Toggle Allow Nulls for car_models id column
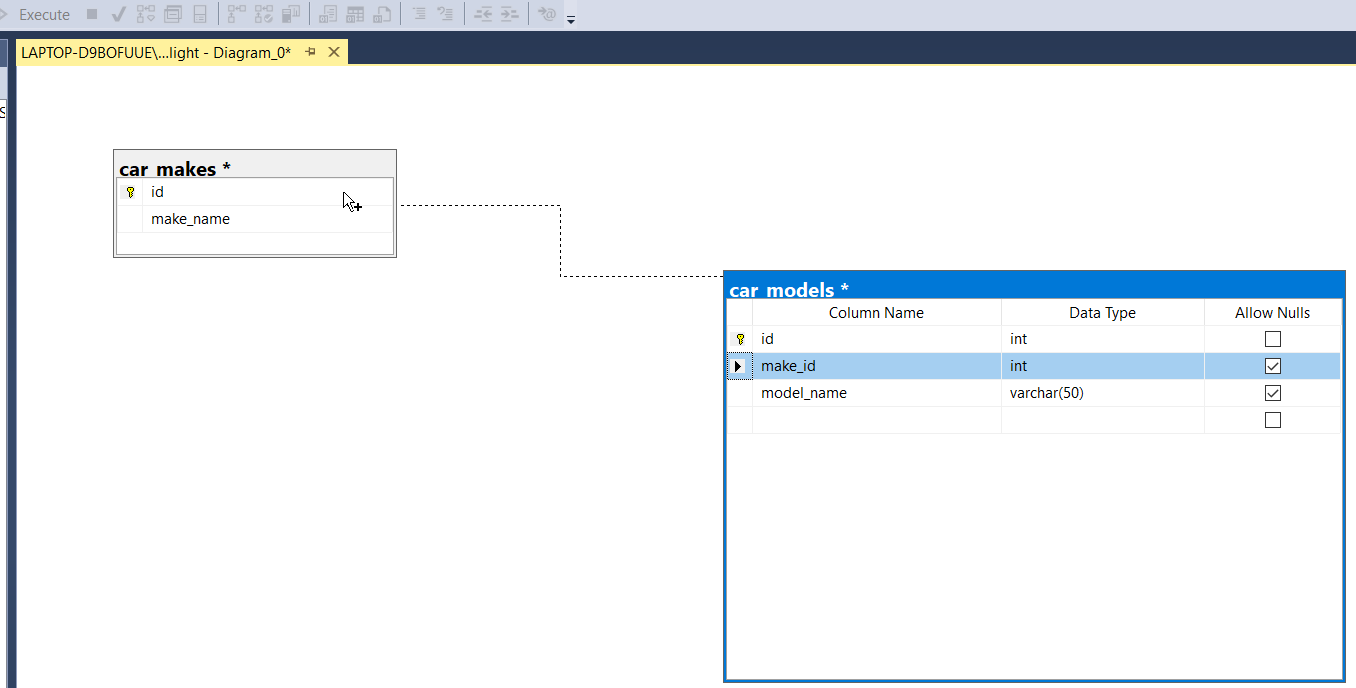Image resolution: width=1356 pixels, height=688 pixels. click(x=1272, y=340)
